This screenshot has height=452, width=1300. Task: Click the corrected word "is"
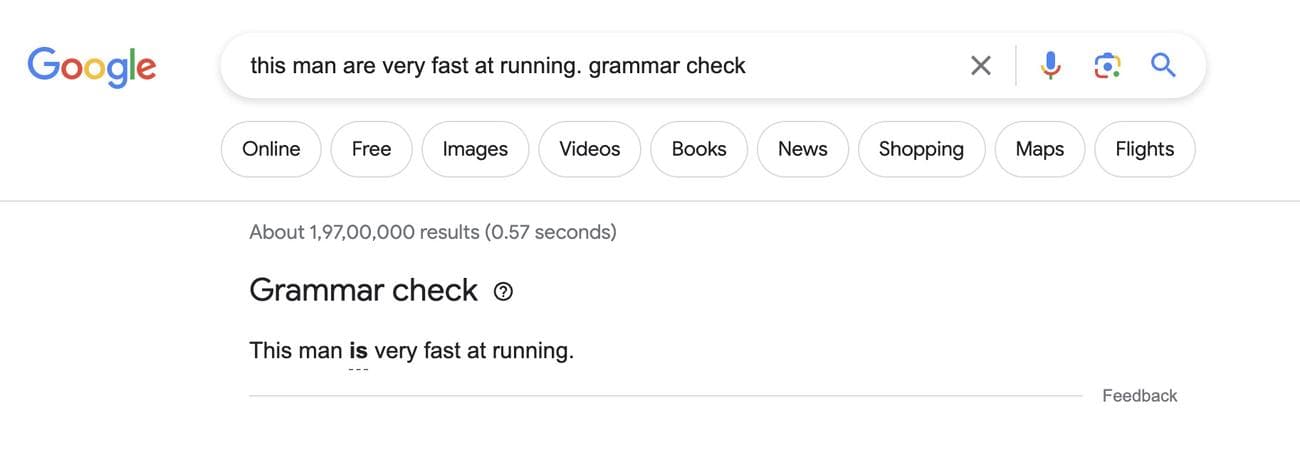[x=358, y=351]
